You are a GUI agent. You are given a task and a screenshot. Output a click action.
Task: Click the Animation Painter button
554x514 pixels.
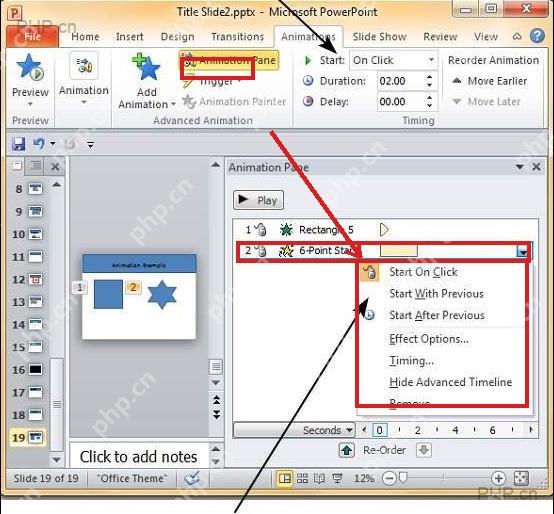(x=234, y=102)
